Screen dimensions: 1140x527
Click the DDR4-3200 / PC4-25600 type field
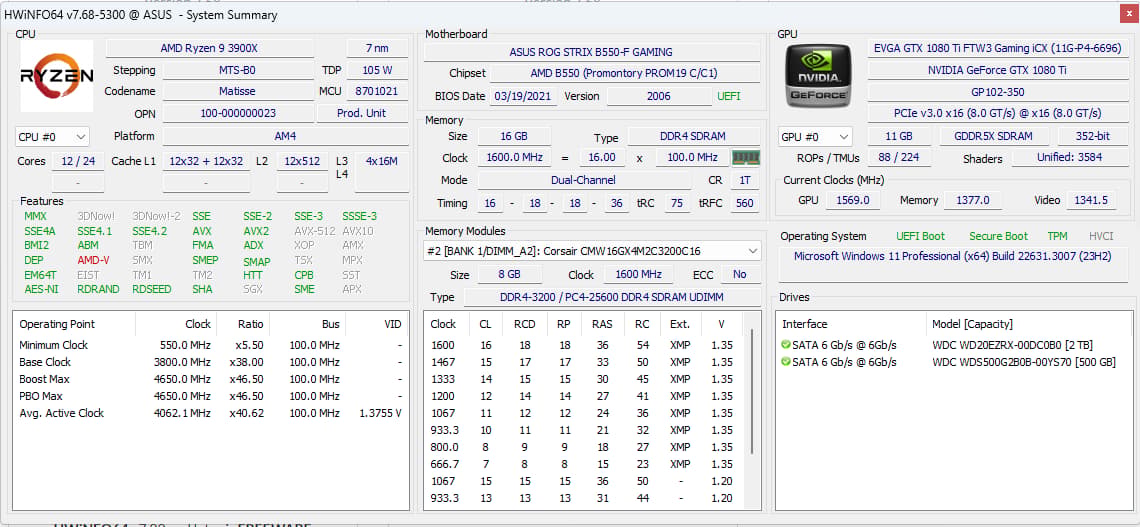(x=611, y=297)
